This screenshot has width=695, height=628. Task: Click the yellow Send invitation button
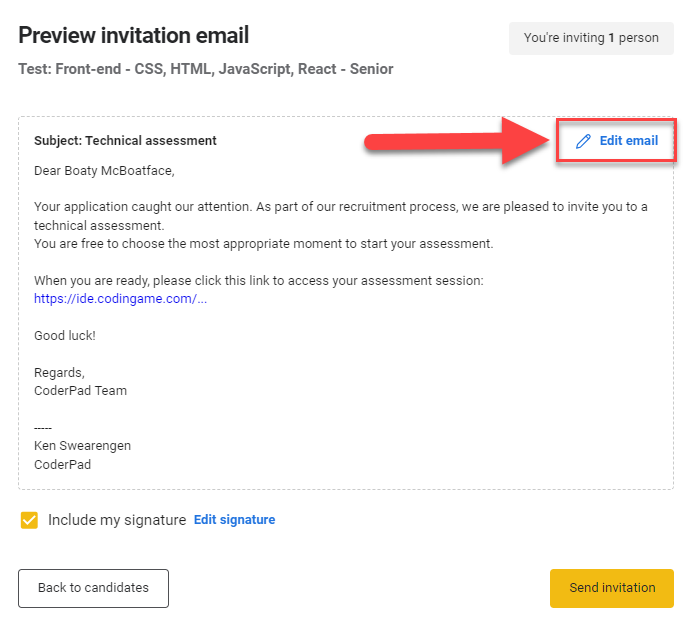point(611,588)
